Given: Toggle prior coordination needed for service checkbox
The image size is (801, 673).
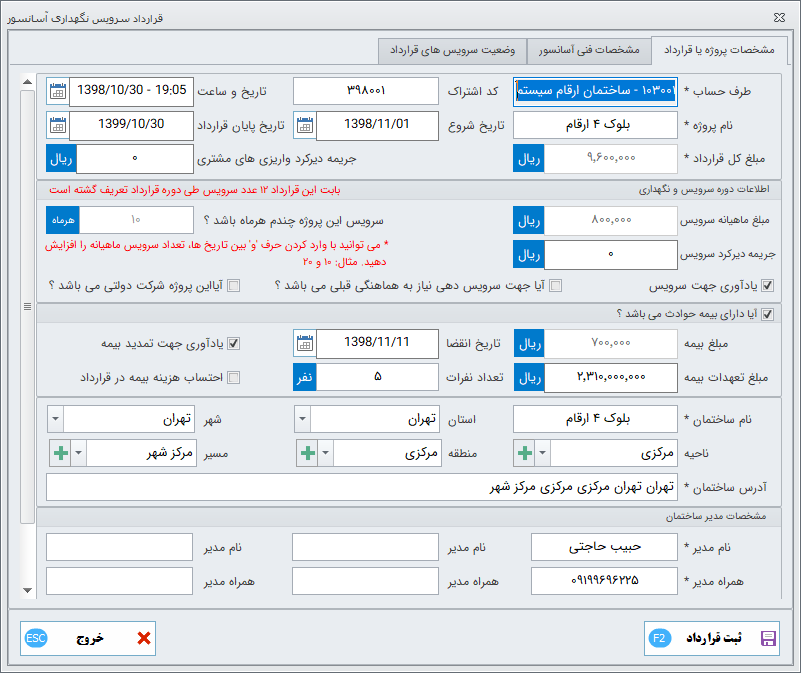Looking at the screenshot, I should coord(555,286).
